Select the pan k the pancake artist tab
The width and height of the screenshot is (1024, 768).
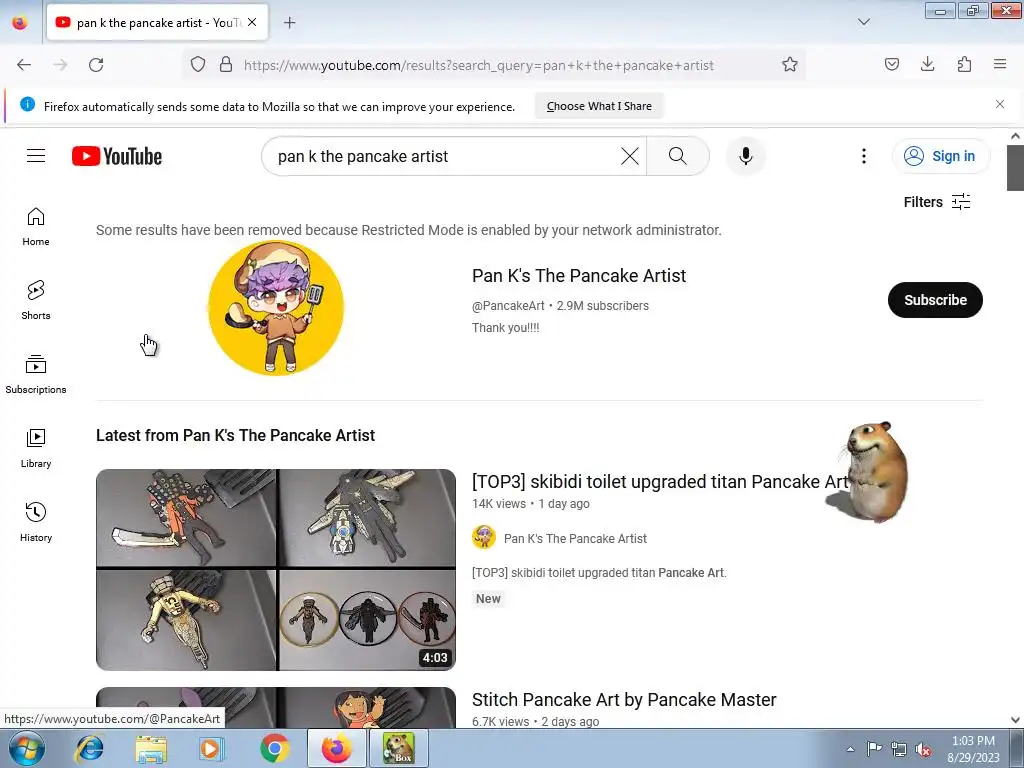click(x=157, y=23)
